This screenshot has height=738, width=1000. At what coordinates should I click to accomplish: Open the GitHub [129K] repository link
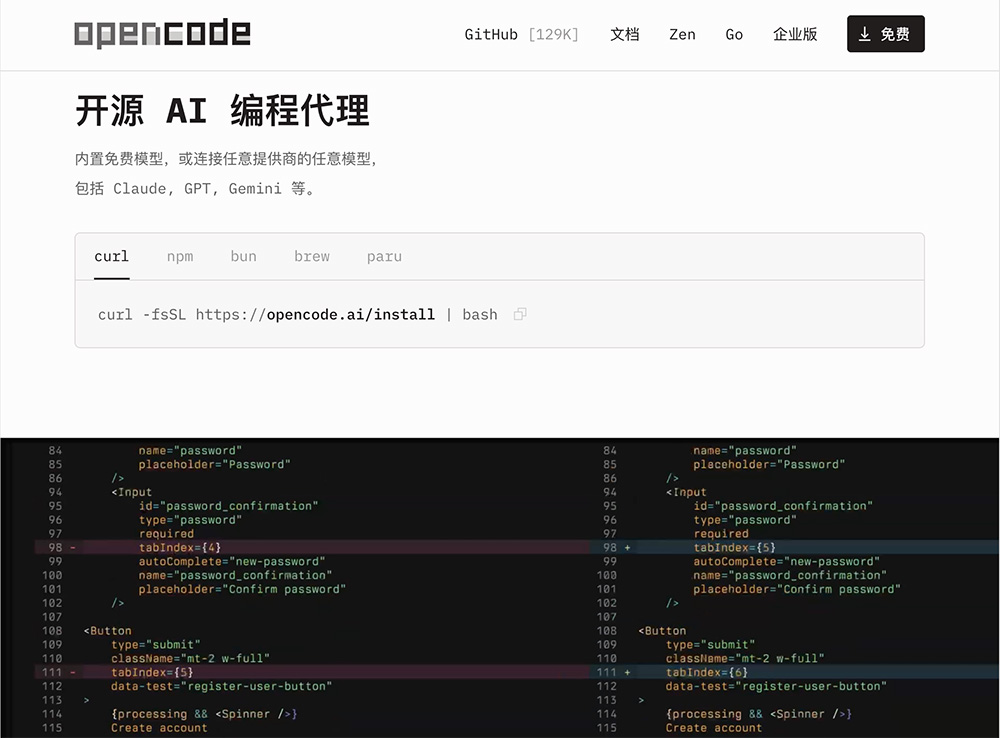click(x=521, y=33)
